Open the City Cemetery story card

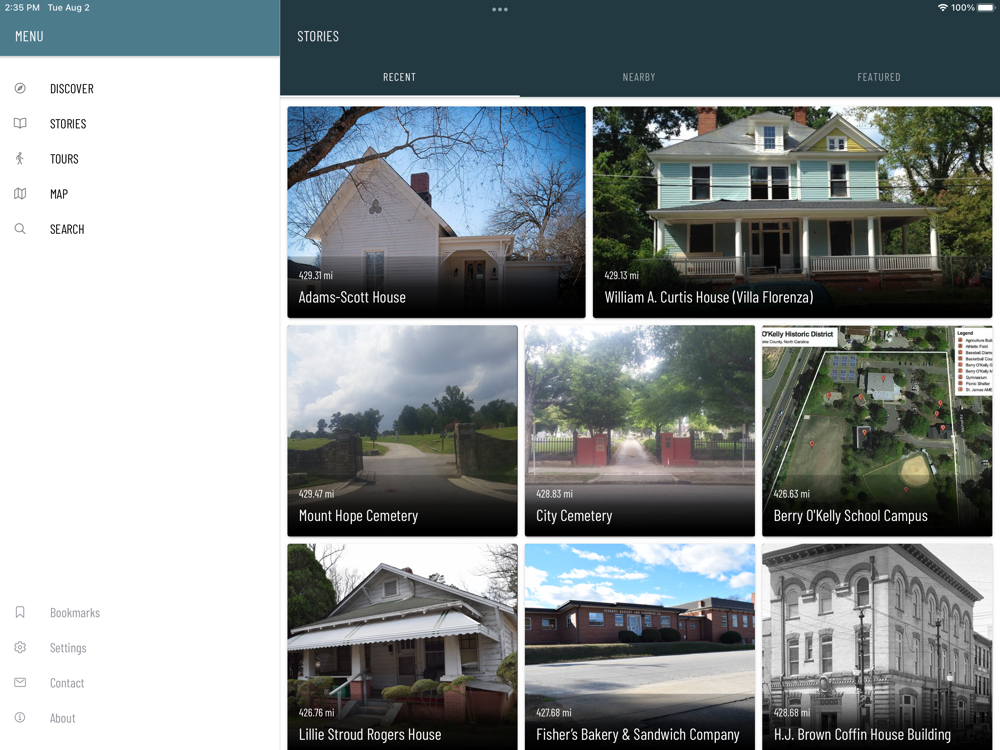coord(640,431)
